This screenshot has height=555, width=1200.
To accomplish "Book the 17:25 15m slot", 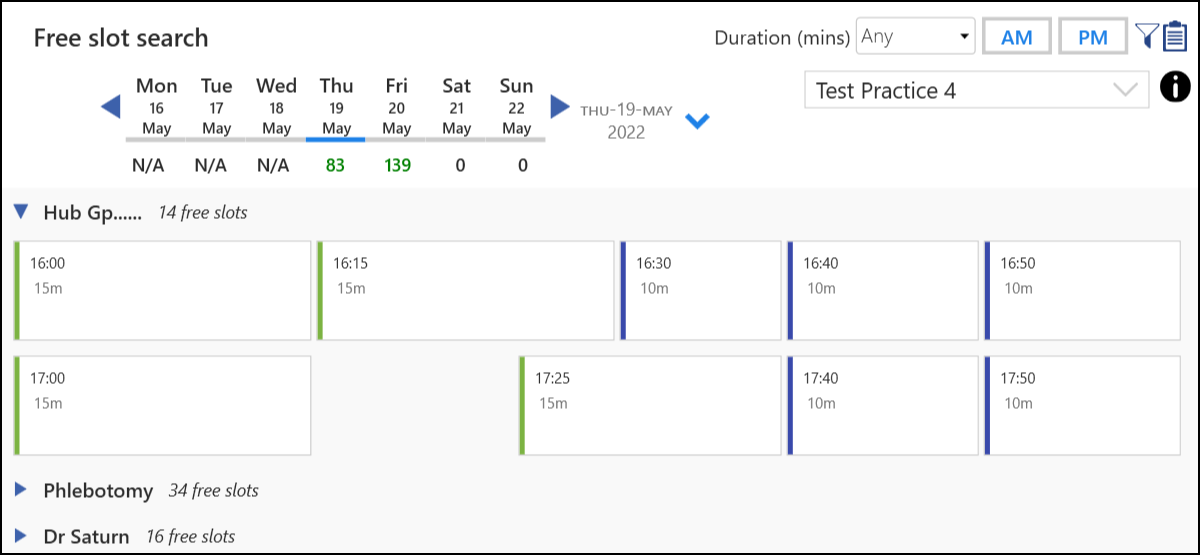I will pos(650,405).
